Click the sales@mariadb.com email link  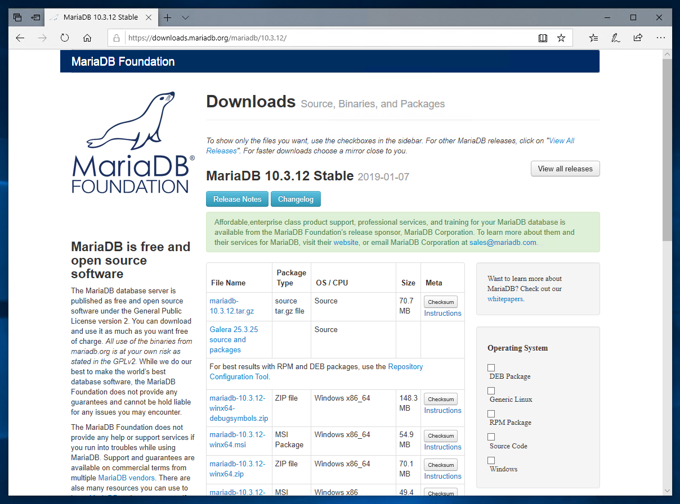503,242
